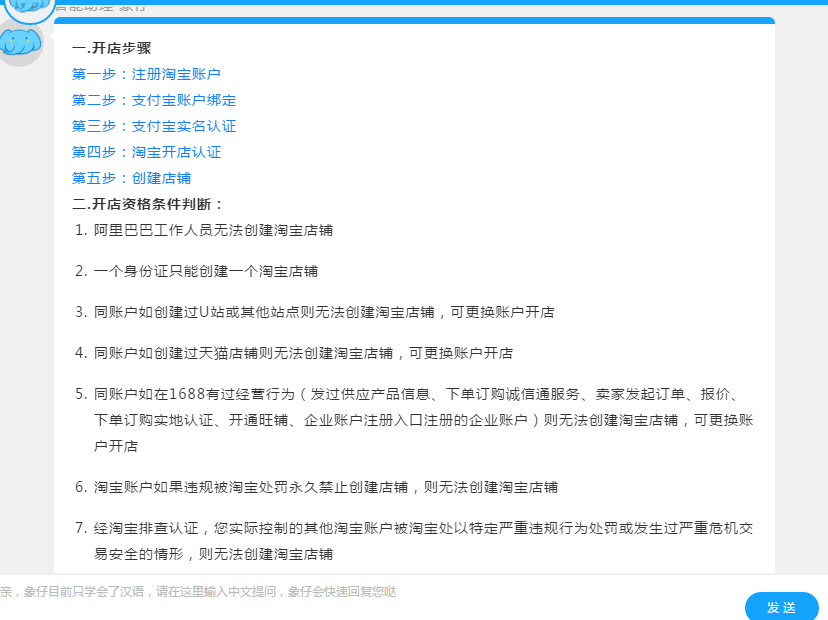The width and height of the screenshot is (828, 620).
Task: Select heading 一.开店步骤
Action: click(x=112, y=48)
